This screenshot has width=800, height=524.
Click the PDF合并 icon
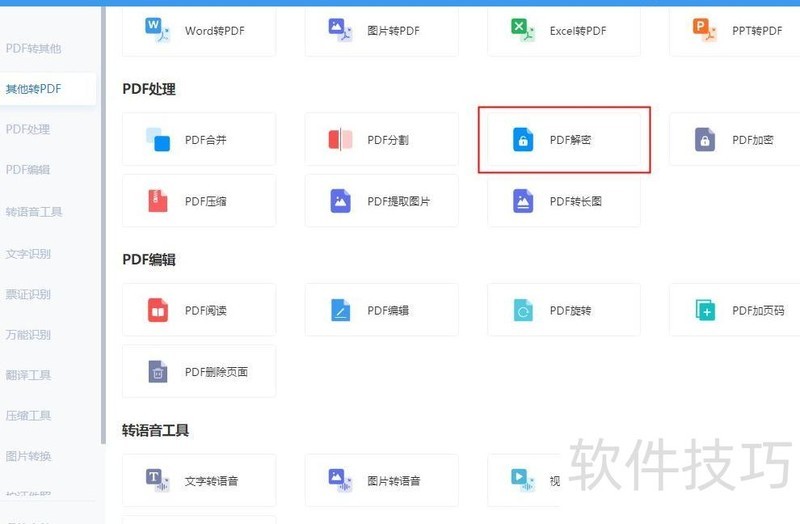(x=158, y=139)
